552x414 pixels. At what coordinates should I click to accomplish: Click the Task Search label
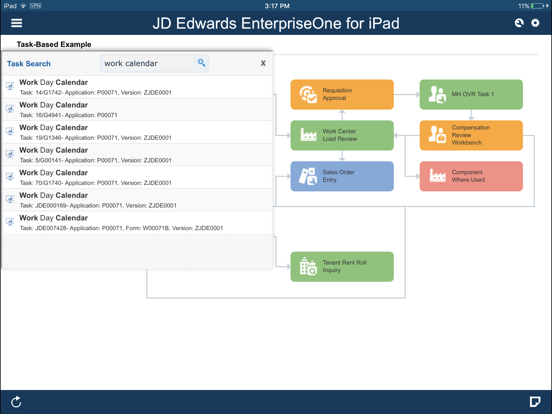[29, 64]
